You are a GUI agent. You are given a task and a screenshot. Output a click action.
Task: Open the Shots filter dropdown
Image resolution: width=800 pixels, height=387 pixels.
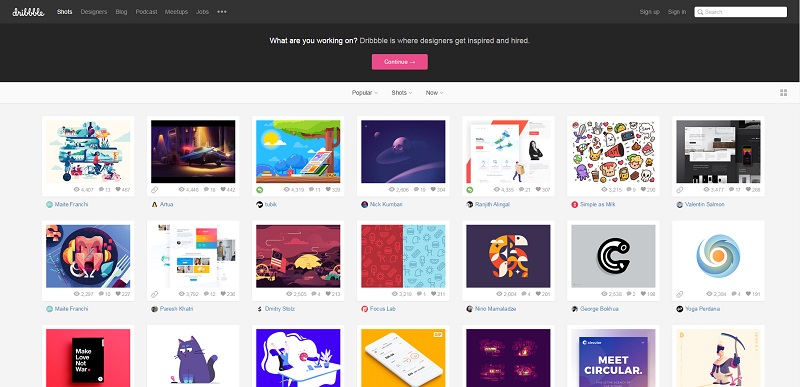(402, 93)
